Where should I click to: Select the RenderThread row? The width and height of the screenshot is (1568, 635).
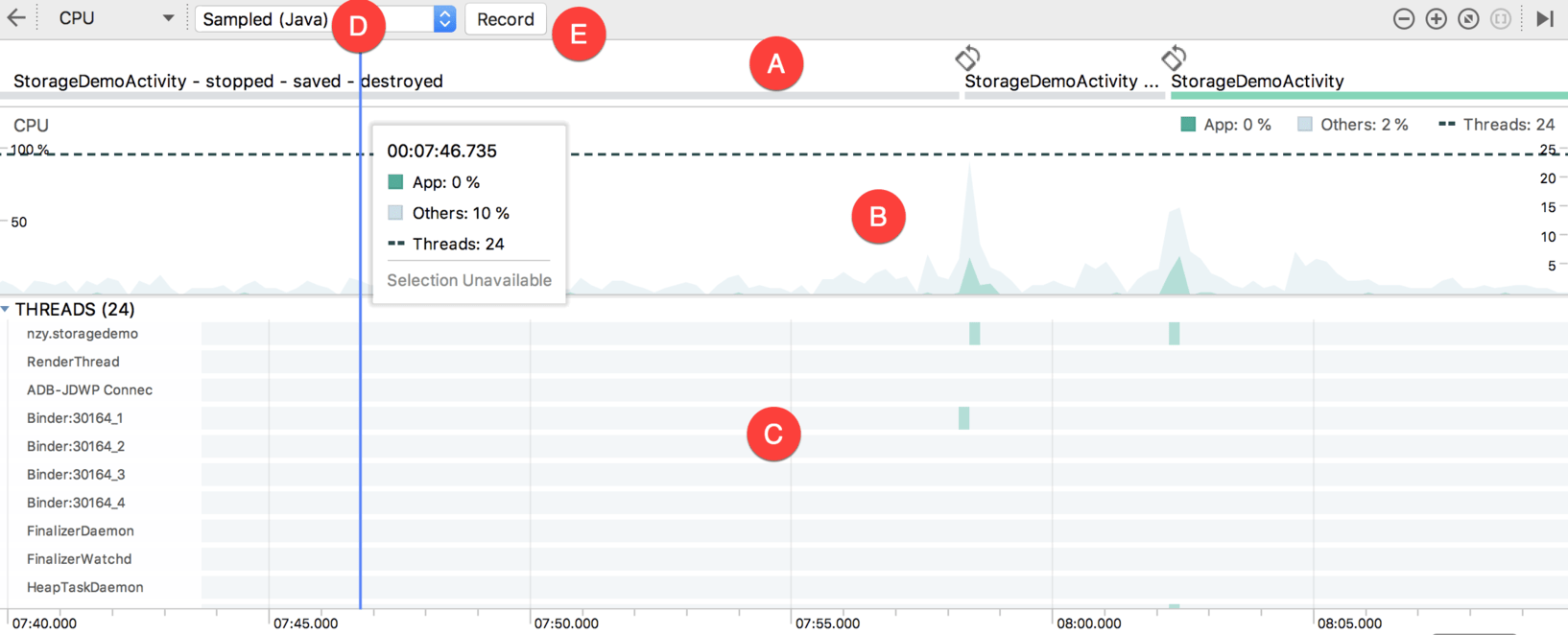(x=73, y=362)
